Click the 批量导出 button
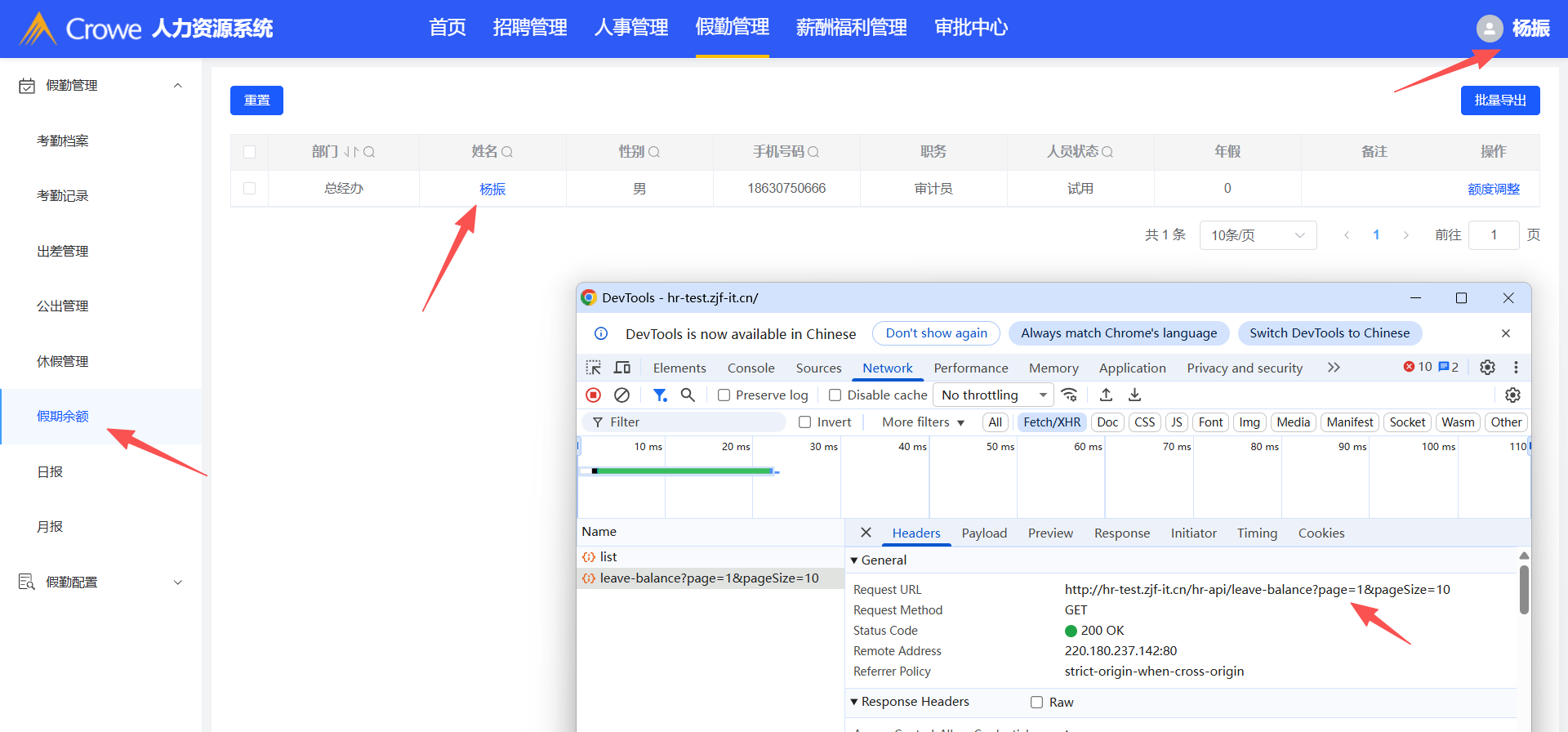Viewport: 1568px width, 732px height. click(1499, 100)
